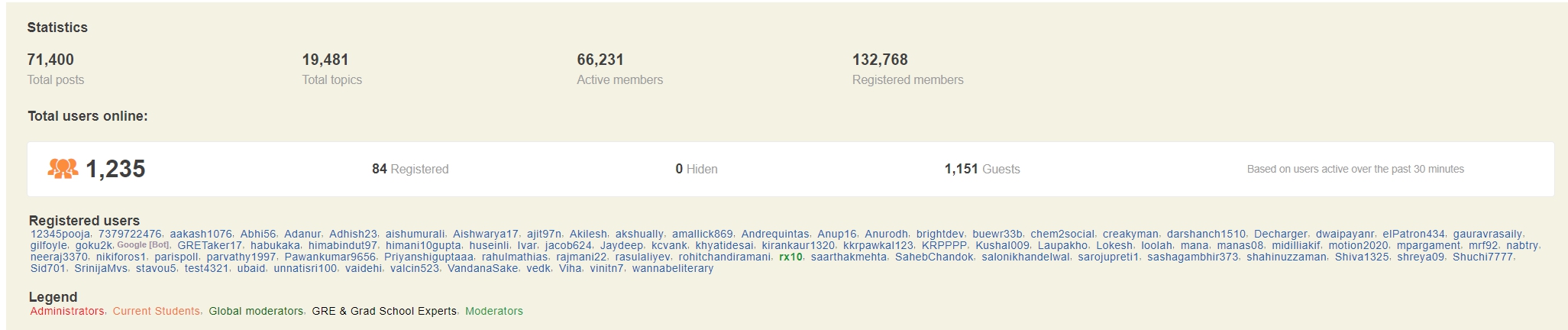This screenshot has height=330, width=1568.
Task: Open the Administrators group legend link
Action: tap(67, 311)
